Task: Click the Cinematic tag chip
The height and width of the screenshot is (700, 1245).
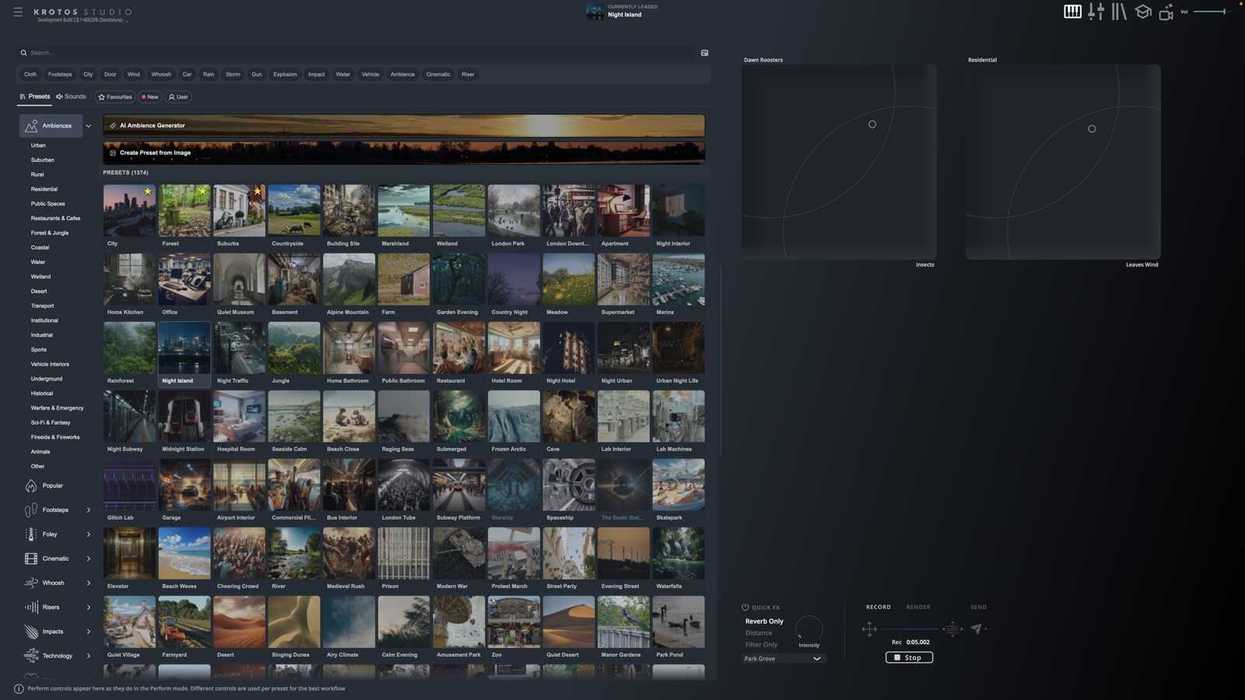Action: click(x=438, y=74)
